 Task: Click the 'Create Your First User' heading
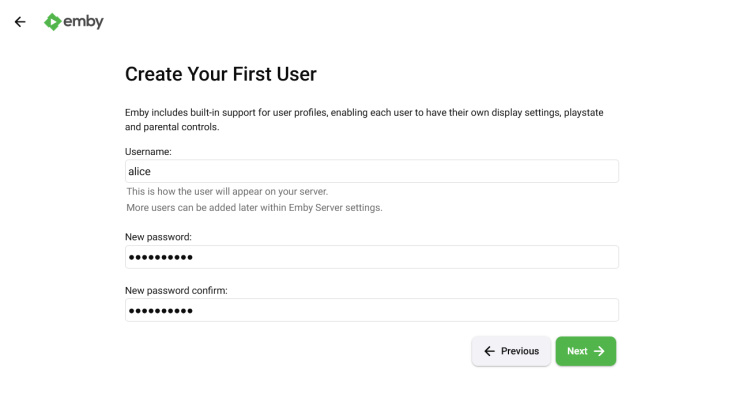(x=220, y=74)
